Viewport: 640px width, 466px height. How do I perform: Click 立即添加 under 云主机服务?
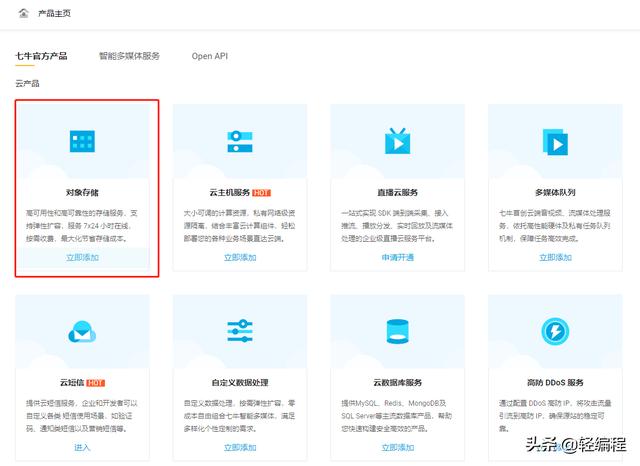click(x=240, y=257)
